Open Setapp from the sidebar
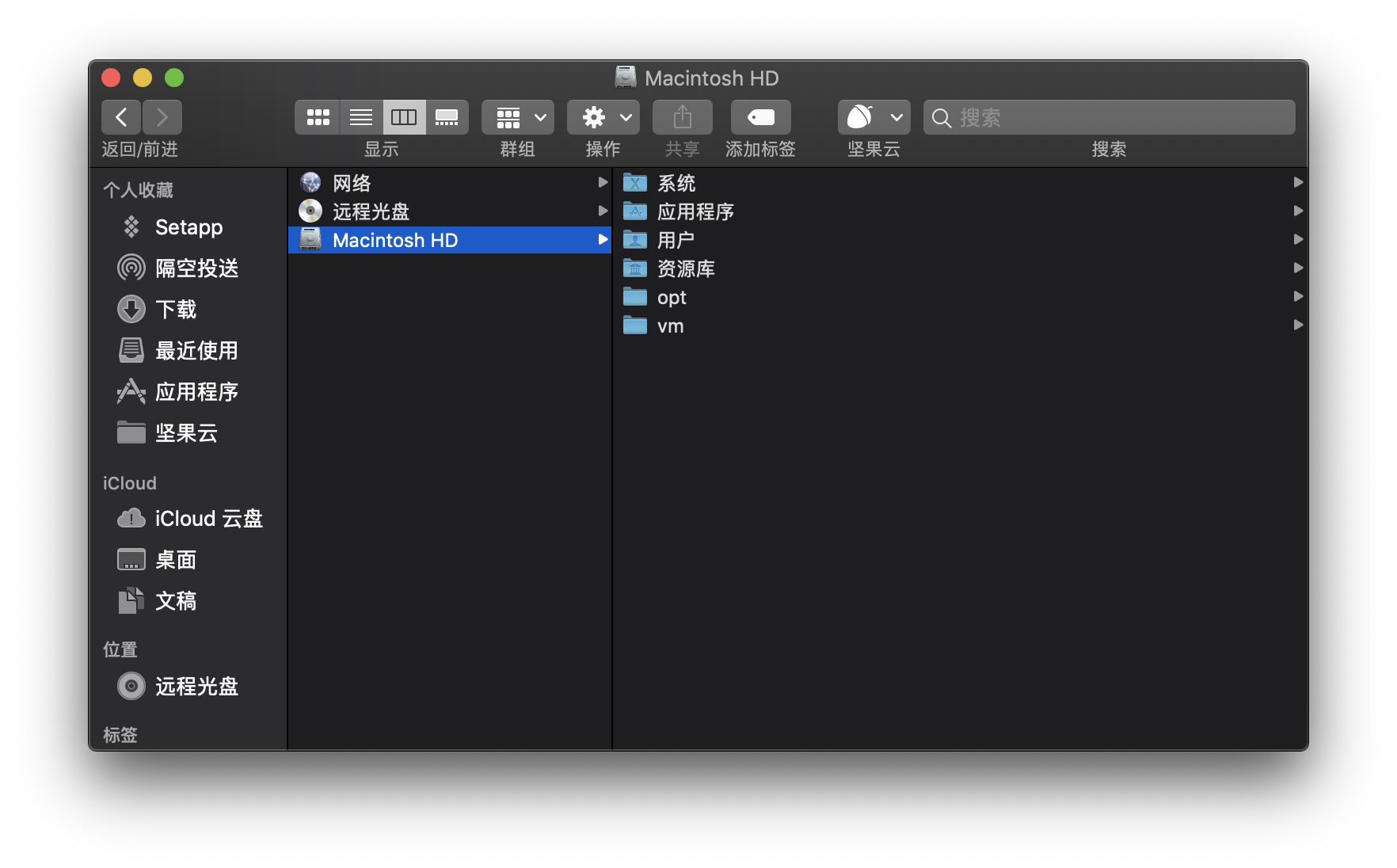This screenshot has width=1397, height=868. tap(188, 227)
